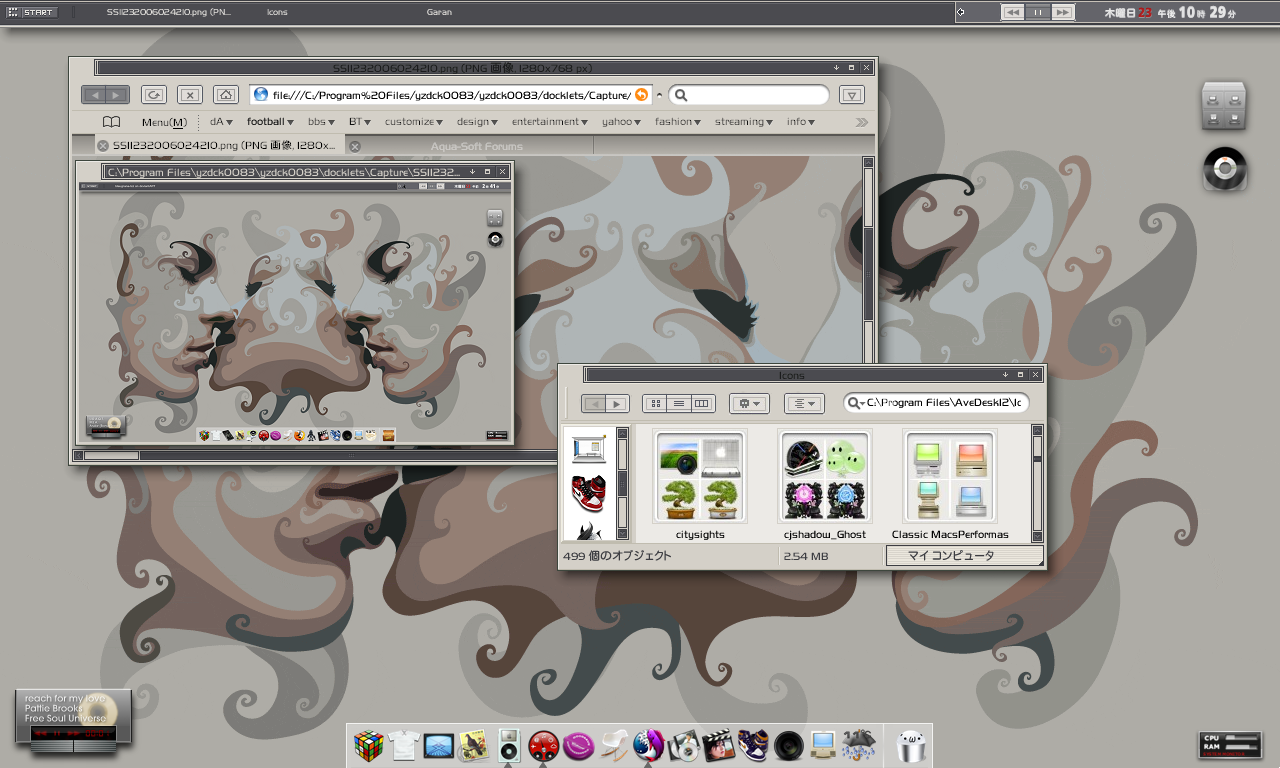
Task: Open the bird postage stamp dock icon
Action: click(x=474, y=745)
